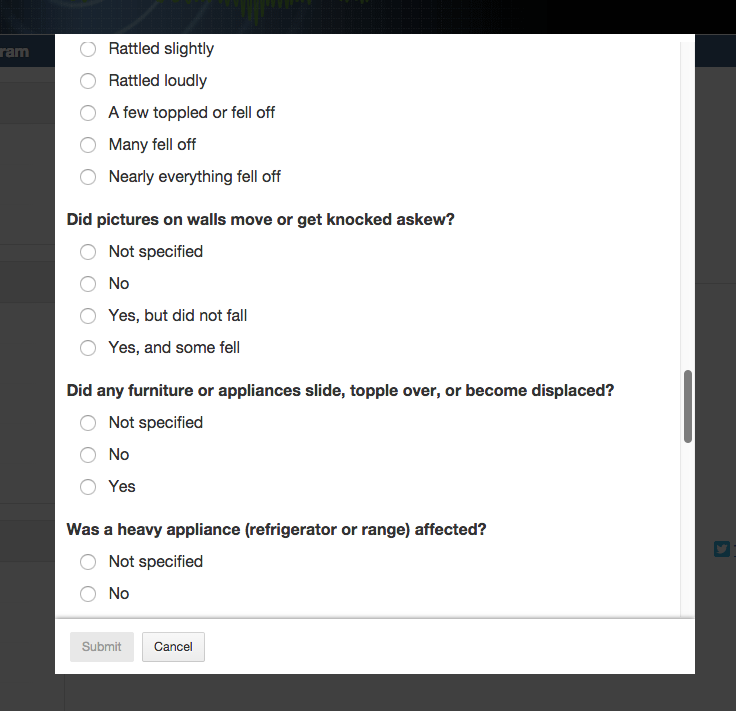Image resolution: width=736 pixels, height=711 pixels.
Task: Select 'Yes, but did not fall'
Action: 88,316
